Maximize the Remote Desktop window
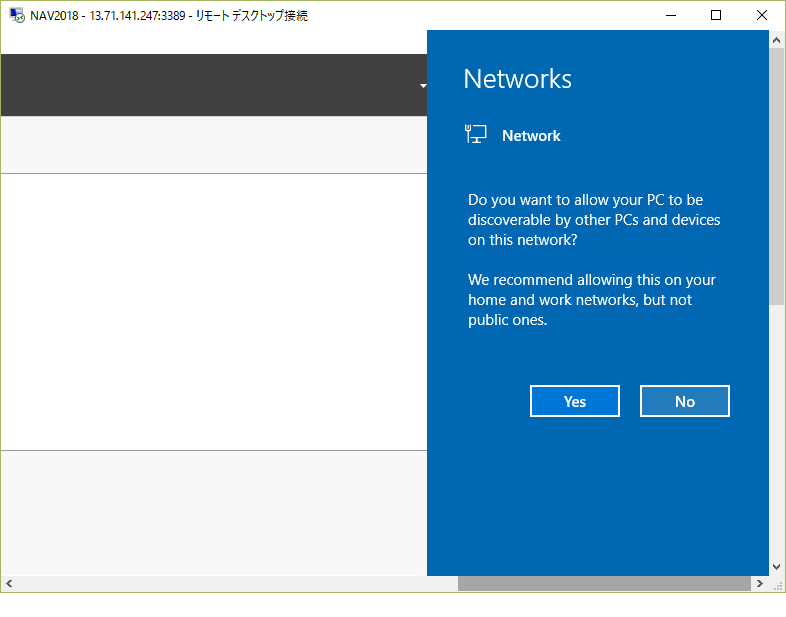This screenshot has height=617, width=786. click(x=716, y=15)
